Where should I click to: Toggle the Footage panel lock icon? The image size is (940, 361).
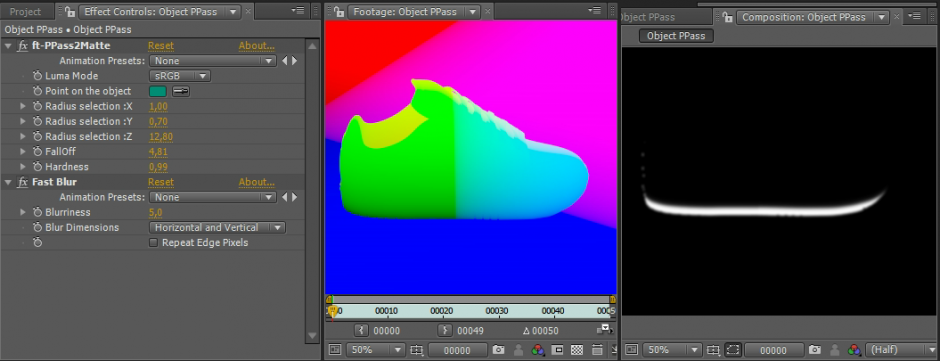pos(339,11)
